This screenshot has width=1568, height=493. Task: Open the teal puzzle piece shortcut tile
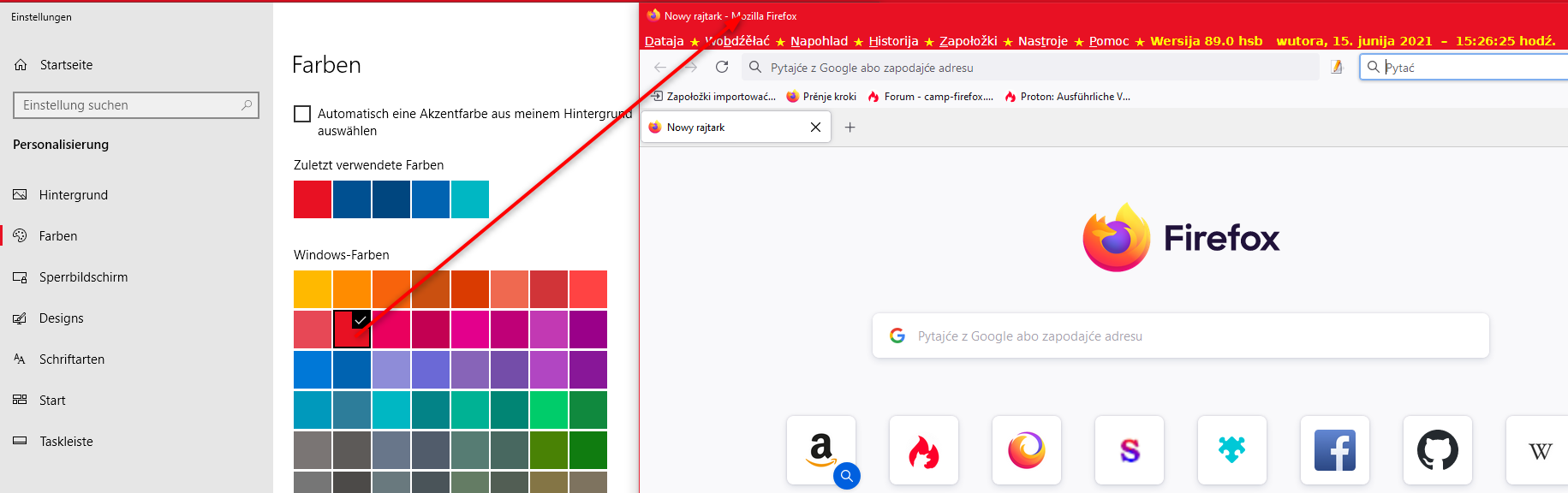[1232, 450]
